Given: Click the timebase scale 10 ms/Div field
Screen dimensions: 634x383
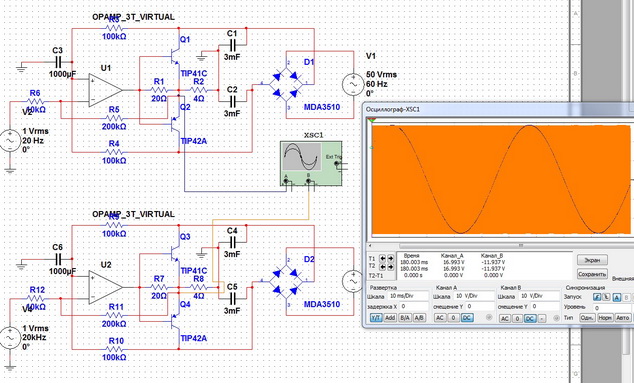Looking at the screenshot, I should tap(408, 296).
